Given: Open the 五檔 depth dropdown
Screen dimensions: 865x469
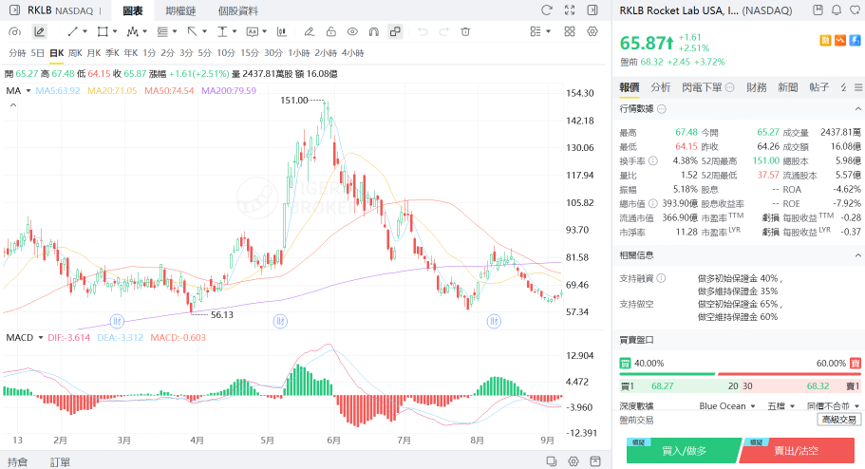Looking at the screenshot, I should click(x=781, y=406).
